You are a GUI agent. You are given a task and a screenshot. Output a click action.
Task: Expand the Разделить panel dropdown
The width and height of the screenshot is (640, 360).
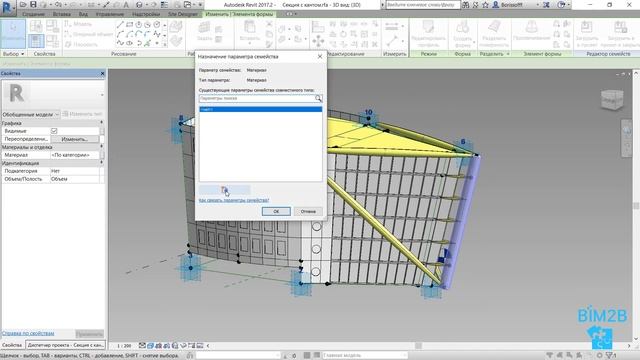tap(508, 54)
